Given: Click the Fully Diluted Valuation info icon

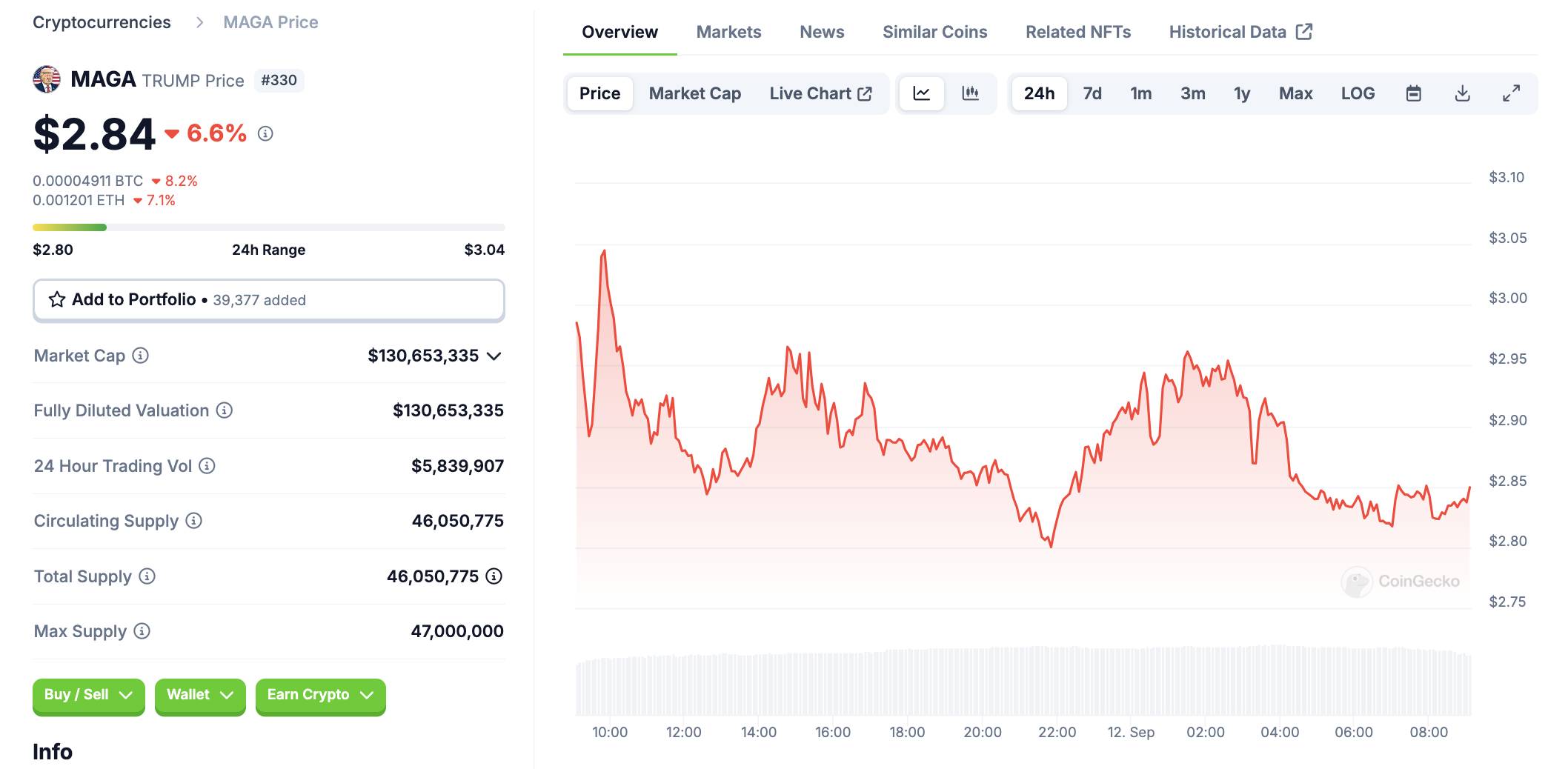Looking at the screenshot, I should tap(225, 410).
